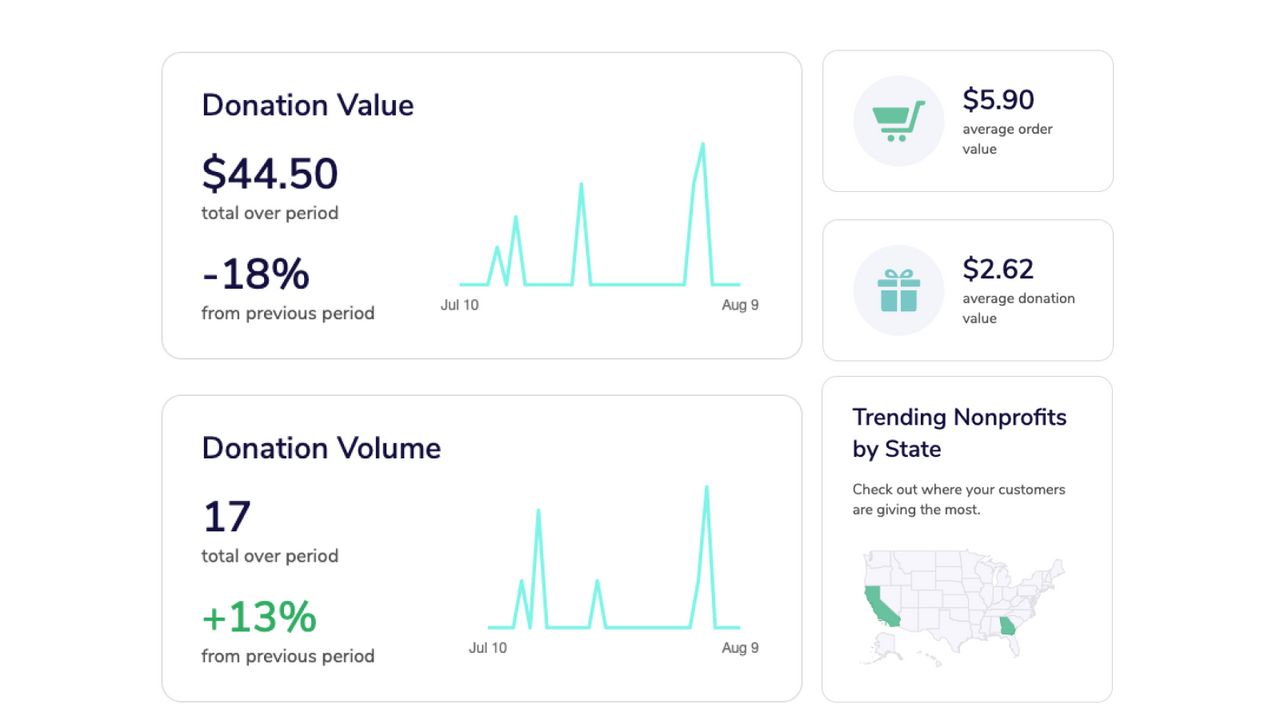Click the 'average order value' label
This screenshot has height=720, width=1280.
[x=1007, y=139]
